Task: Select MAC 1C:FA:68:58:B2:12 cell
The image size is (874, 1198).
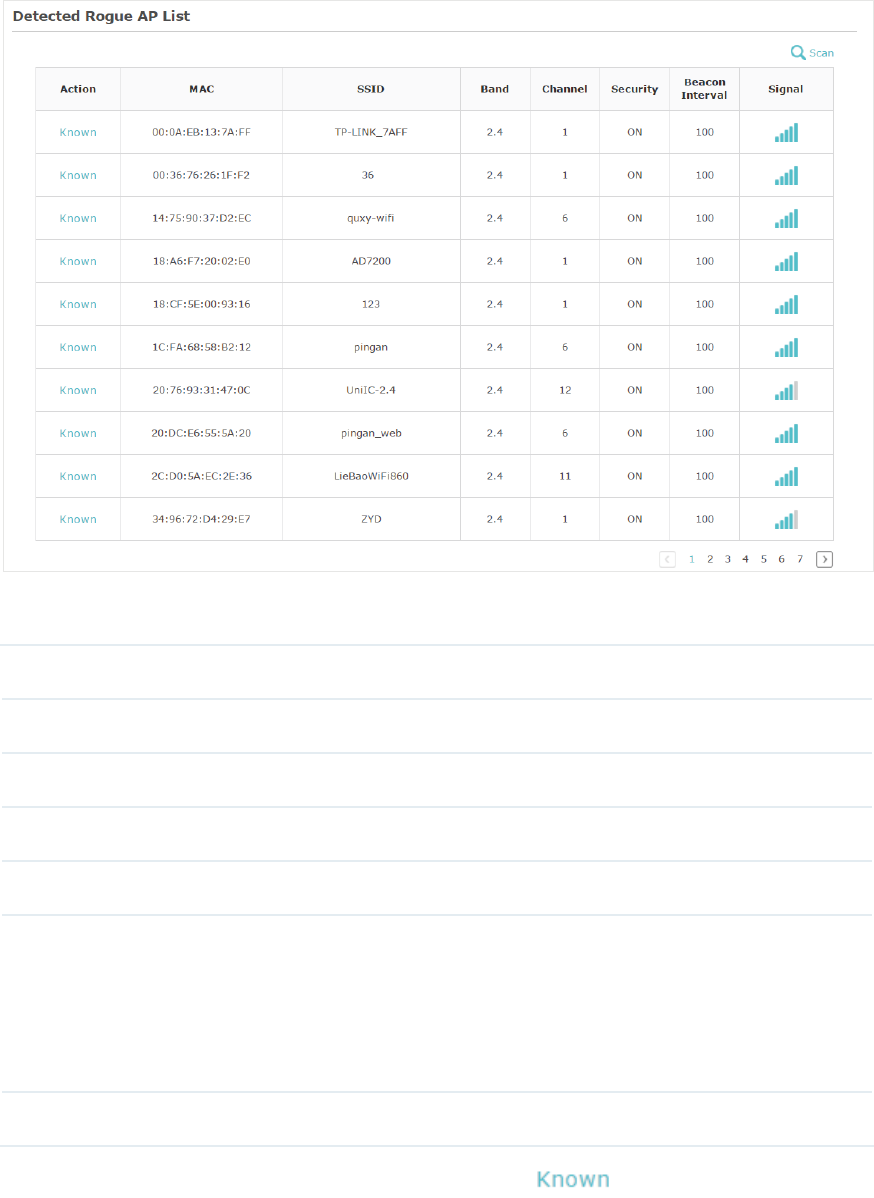Action: coord(202,347)
